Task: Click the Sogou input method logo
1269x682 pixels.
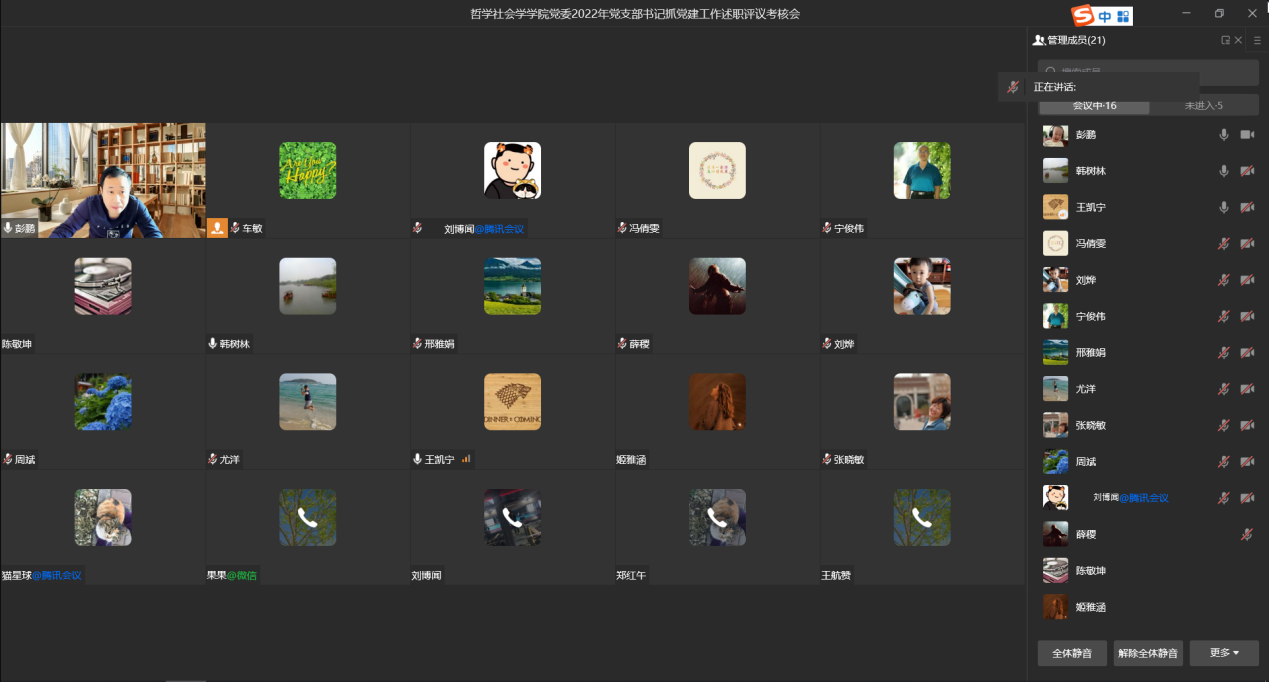Action: pos(1083,16)
